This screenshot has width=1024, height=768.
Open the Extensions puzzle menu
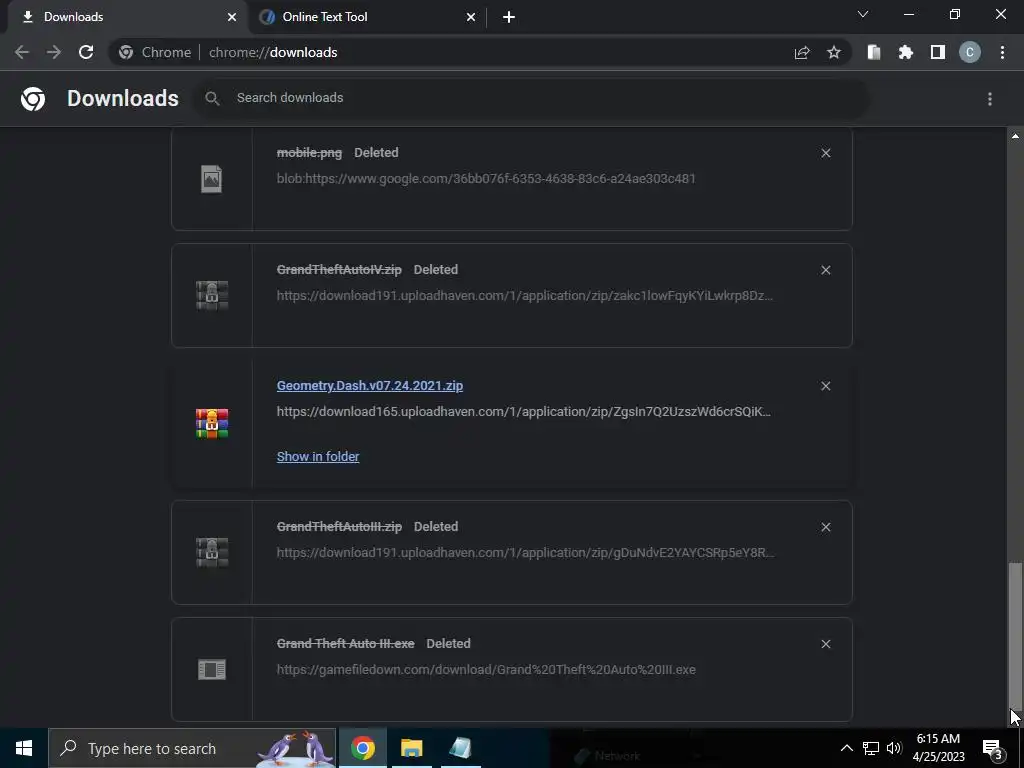click(x=906, y=52)
